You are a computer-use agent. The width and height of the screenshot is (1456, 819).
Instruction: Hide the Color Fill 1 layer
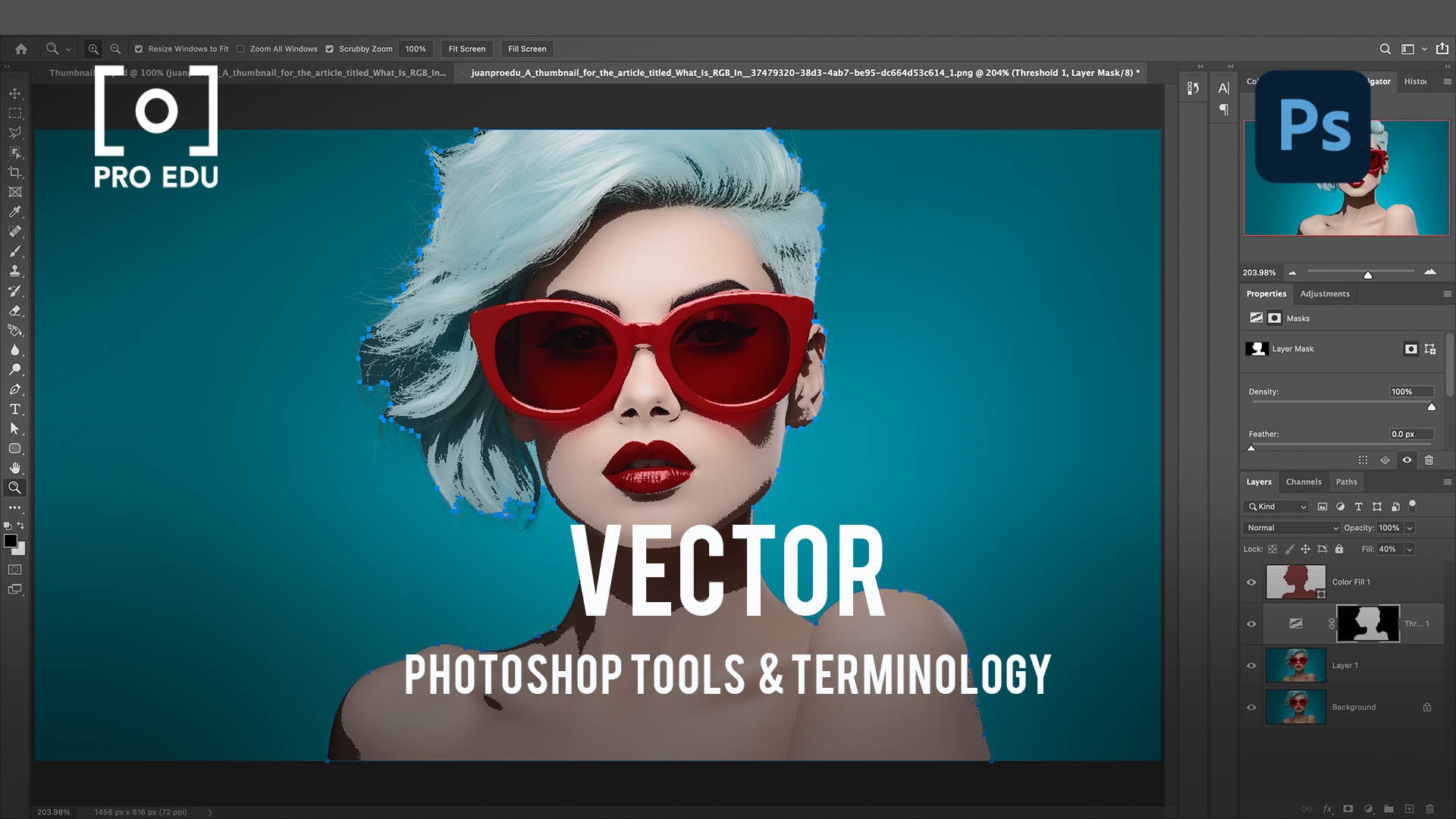[x=1252, y=582]
